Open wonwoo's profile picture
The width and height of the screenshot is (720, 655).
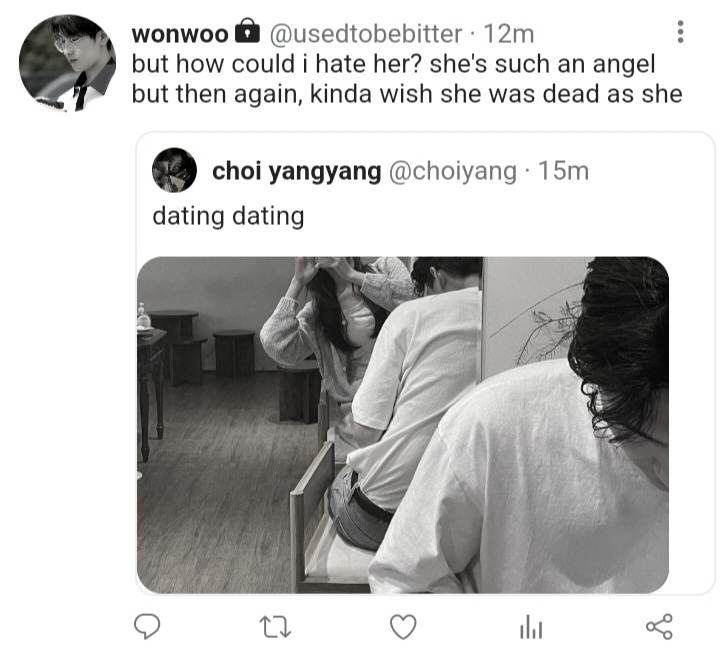tap(68, 63)
